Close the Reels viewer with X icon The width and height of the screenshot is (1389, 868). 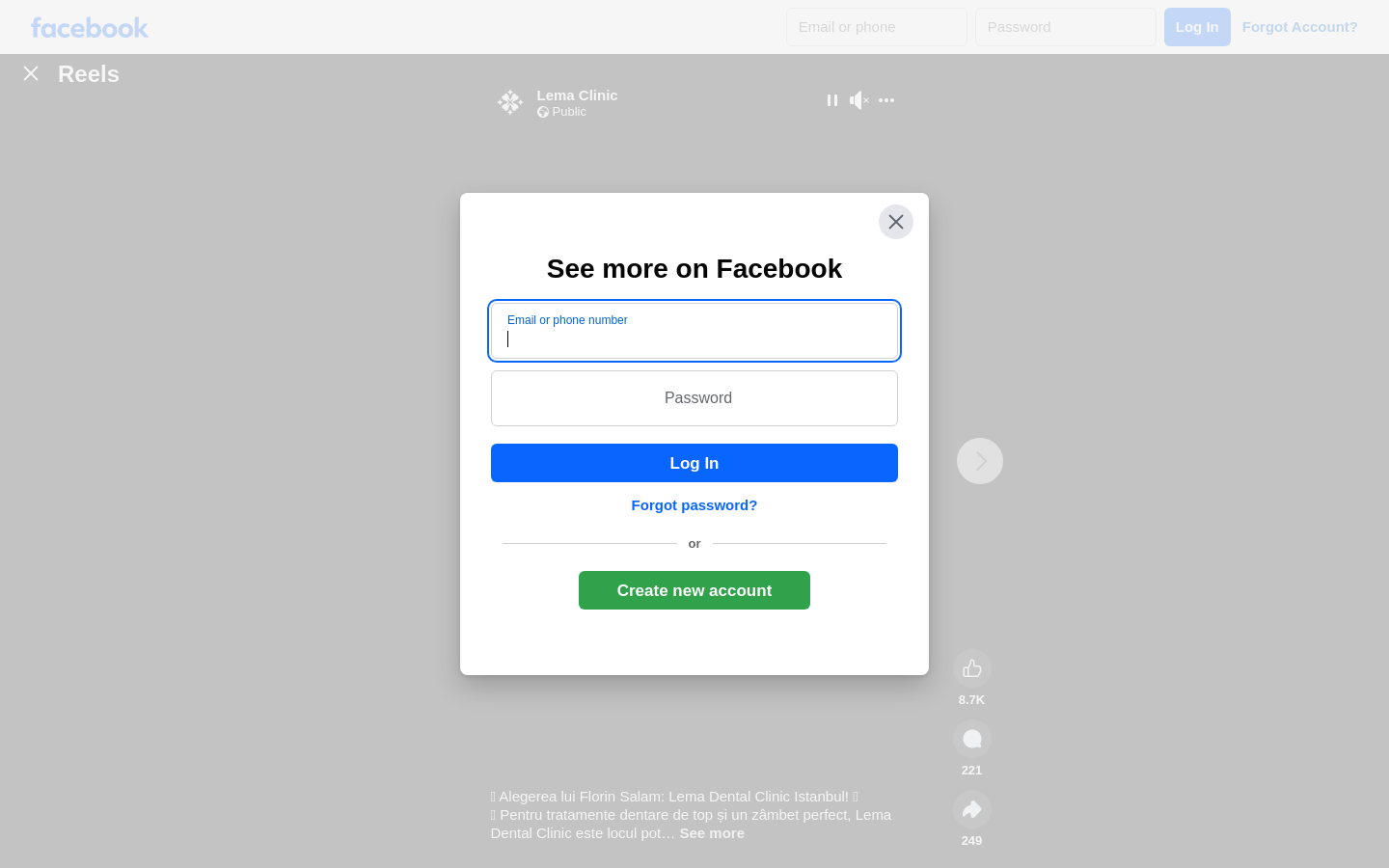point(31,73)
